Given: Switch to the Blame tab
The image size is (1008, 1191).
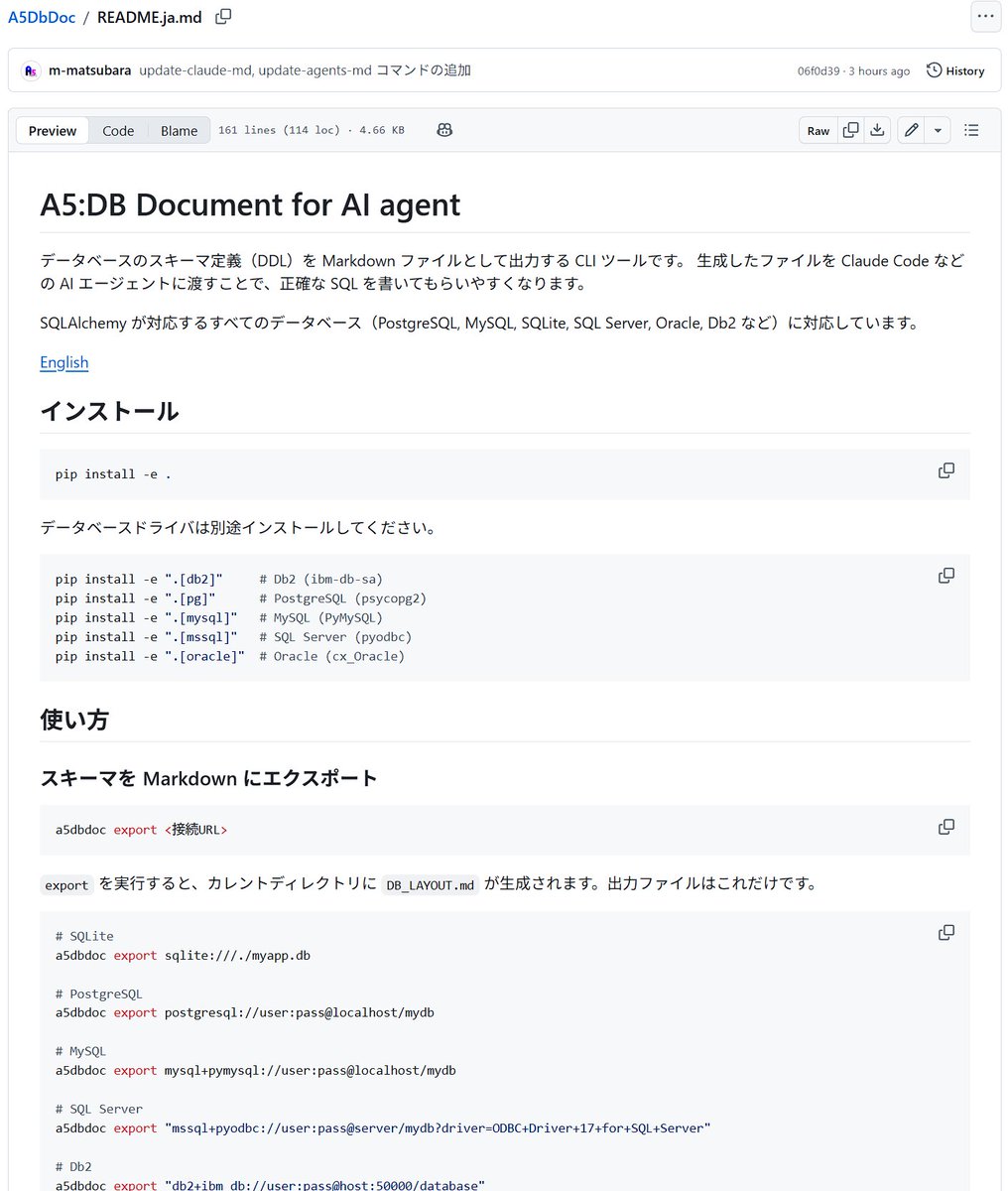Looking at the screenshot, I should tap(180, 131).
